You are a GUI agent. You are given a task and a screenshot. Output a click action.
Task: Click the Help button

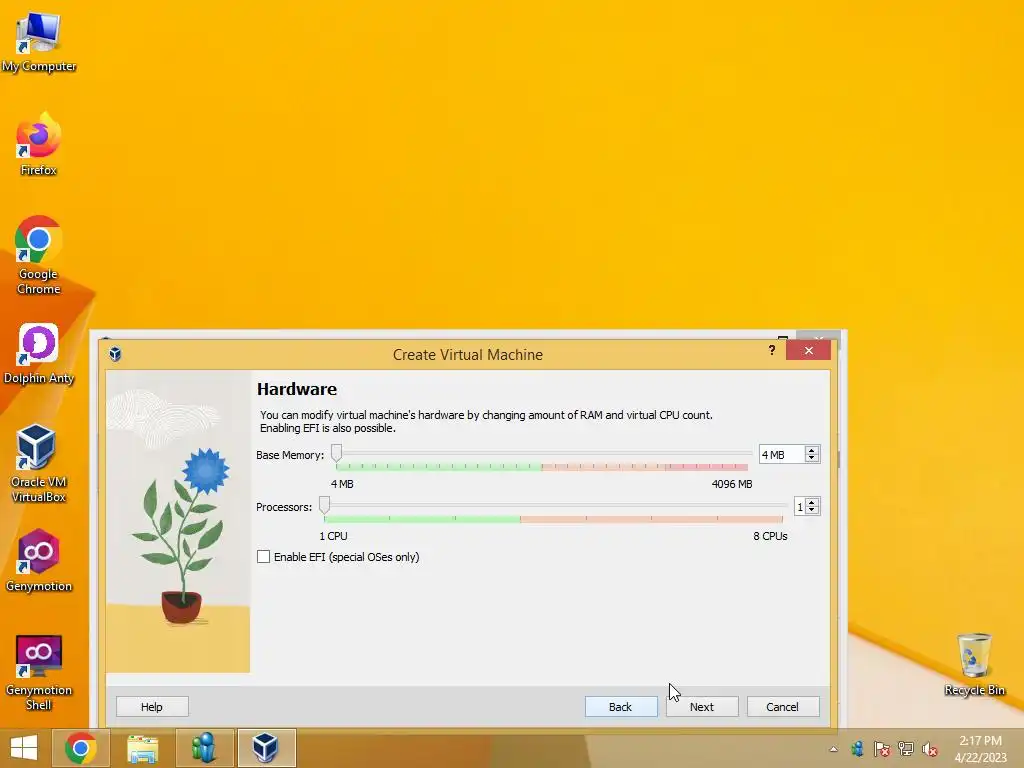pyautogui.click(x=152, y=707)
